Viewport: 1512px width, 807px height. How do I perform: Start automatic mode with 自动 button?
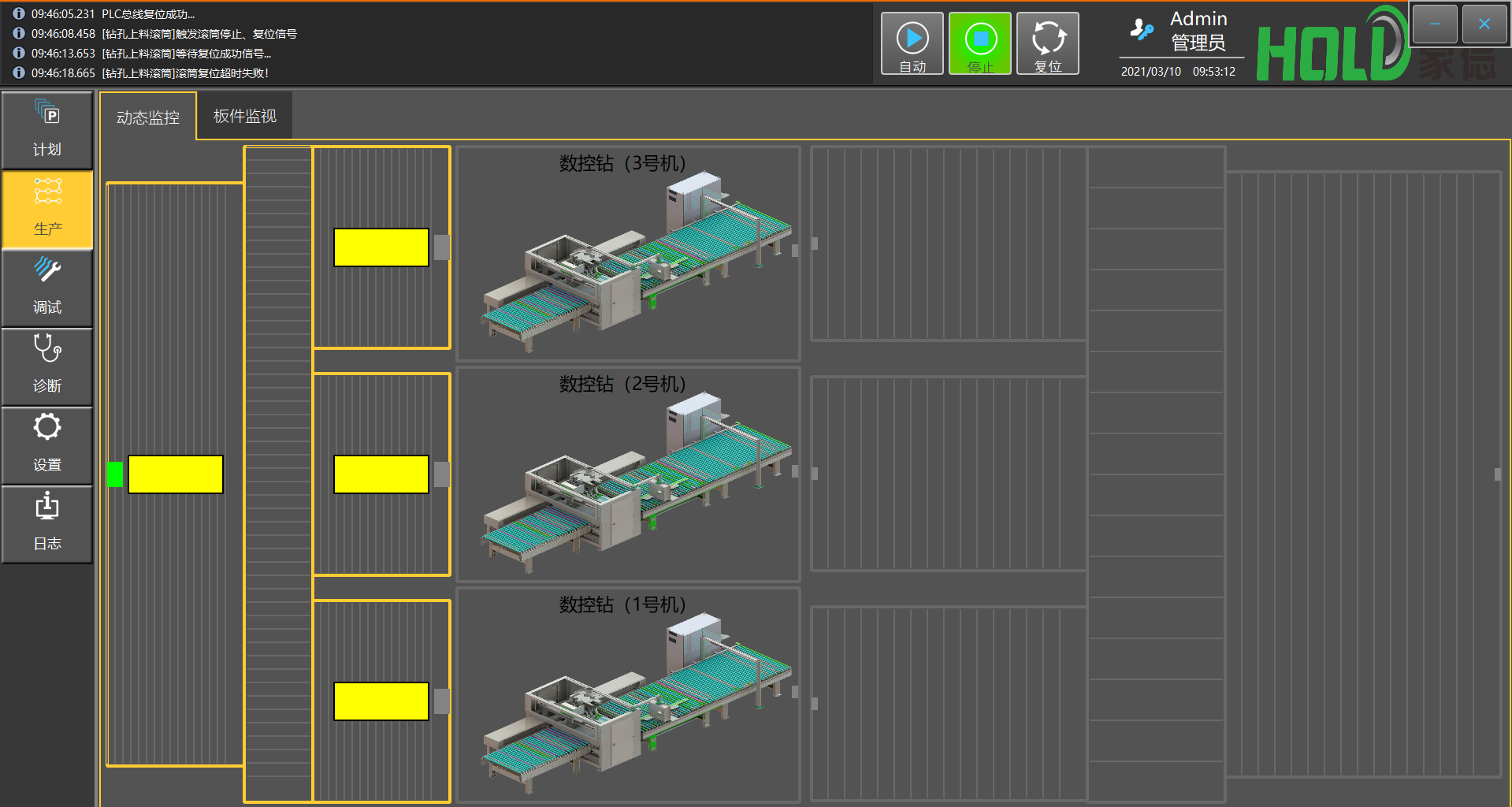point(912,44)
